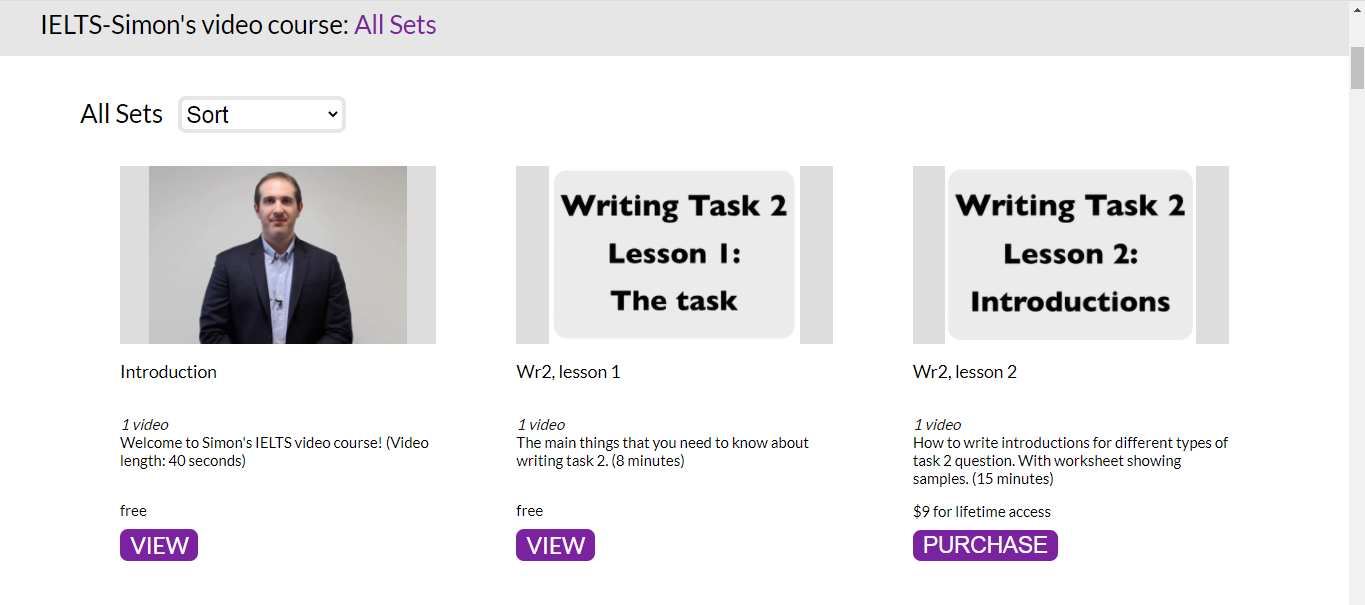Click the Sort dropdown chevron arrow
This screenshot has height=605, width=1365.
(x=333, y=115)
